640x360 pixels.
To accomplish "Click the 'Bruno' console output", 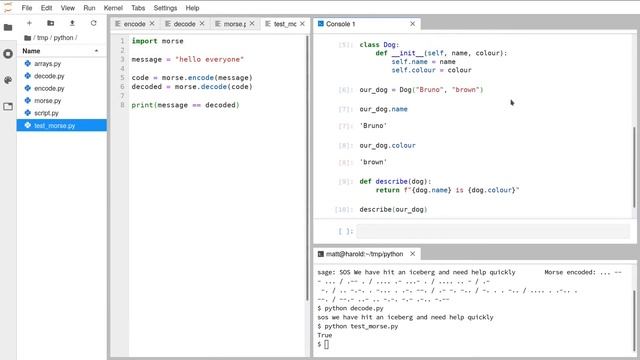I will pyautogui.click(x=373, y=125).
